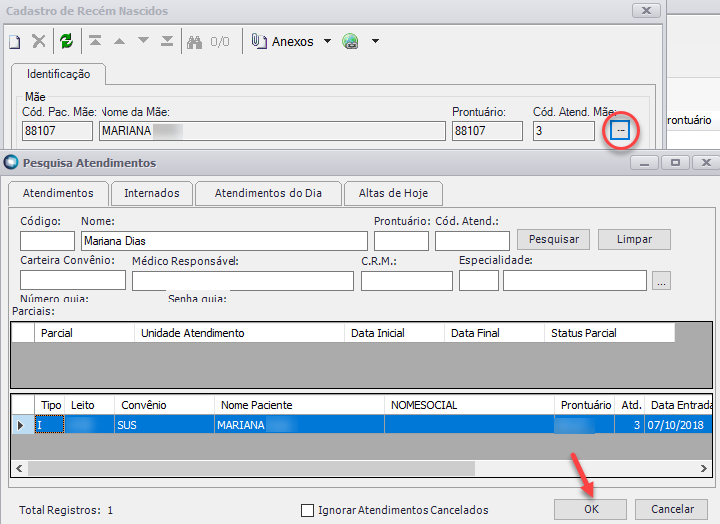The image size is (720, 524).
Task: Open Altas de Hoje tab
Action: tap(394, 193)
